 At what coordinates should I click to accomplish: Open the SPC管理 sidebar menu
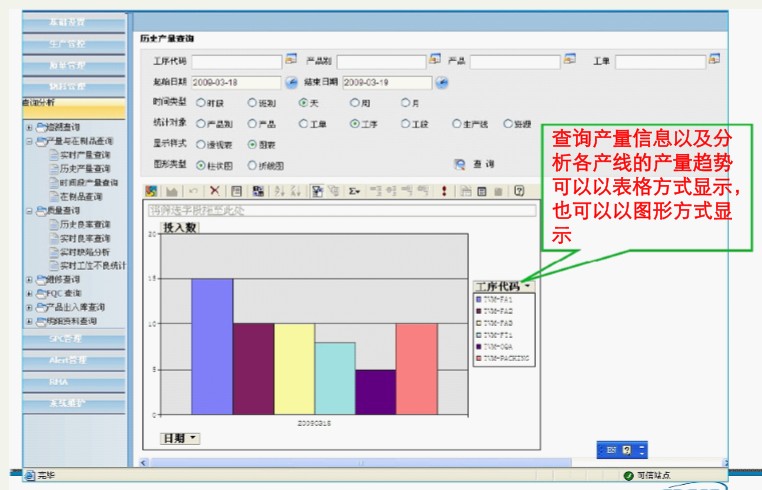pyautogui.click(x=74, y=339)
